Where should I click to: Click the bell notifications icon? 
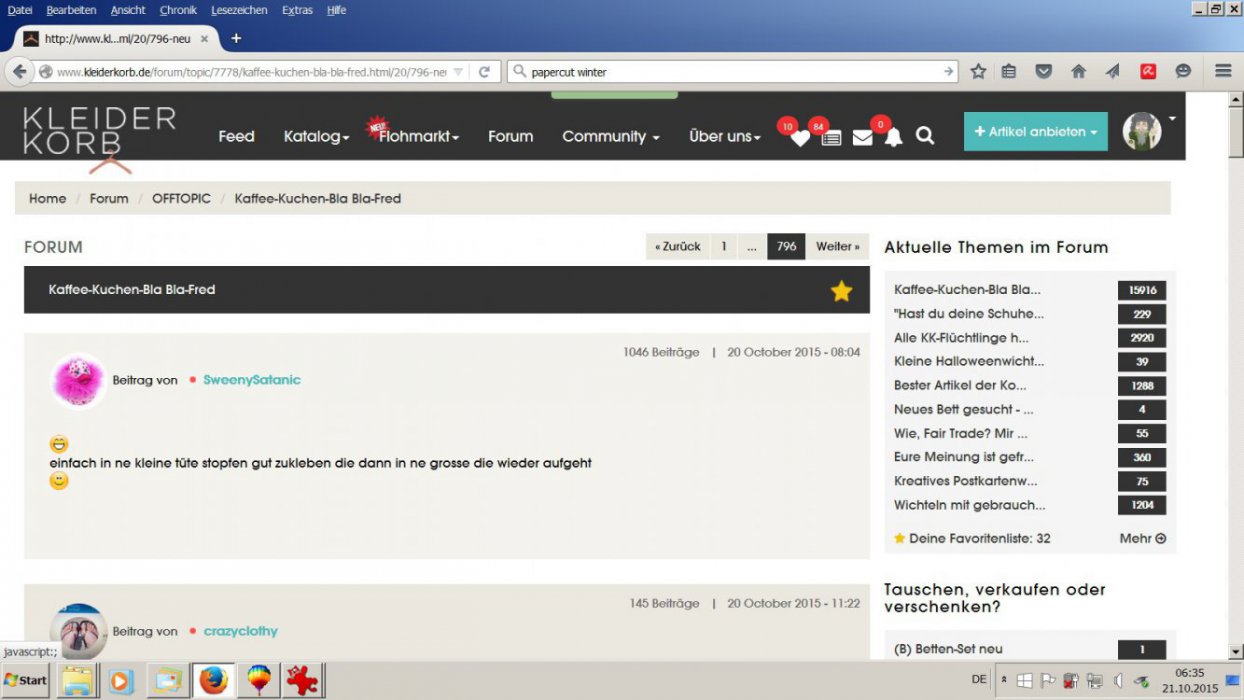point(893,138)
